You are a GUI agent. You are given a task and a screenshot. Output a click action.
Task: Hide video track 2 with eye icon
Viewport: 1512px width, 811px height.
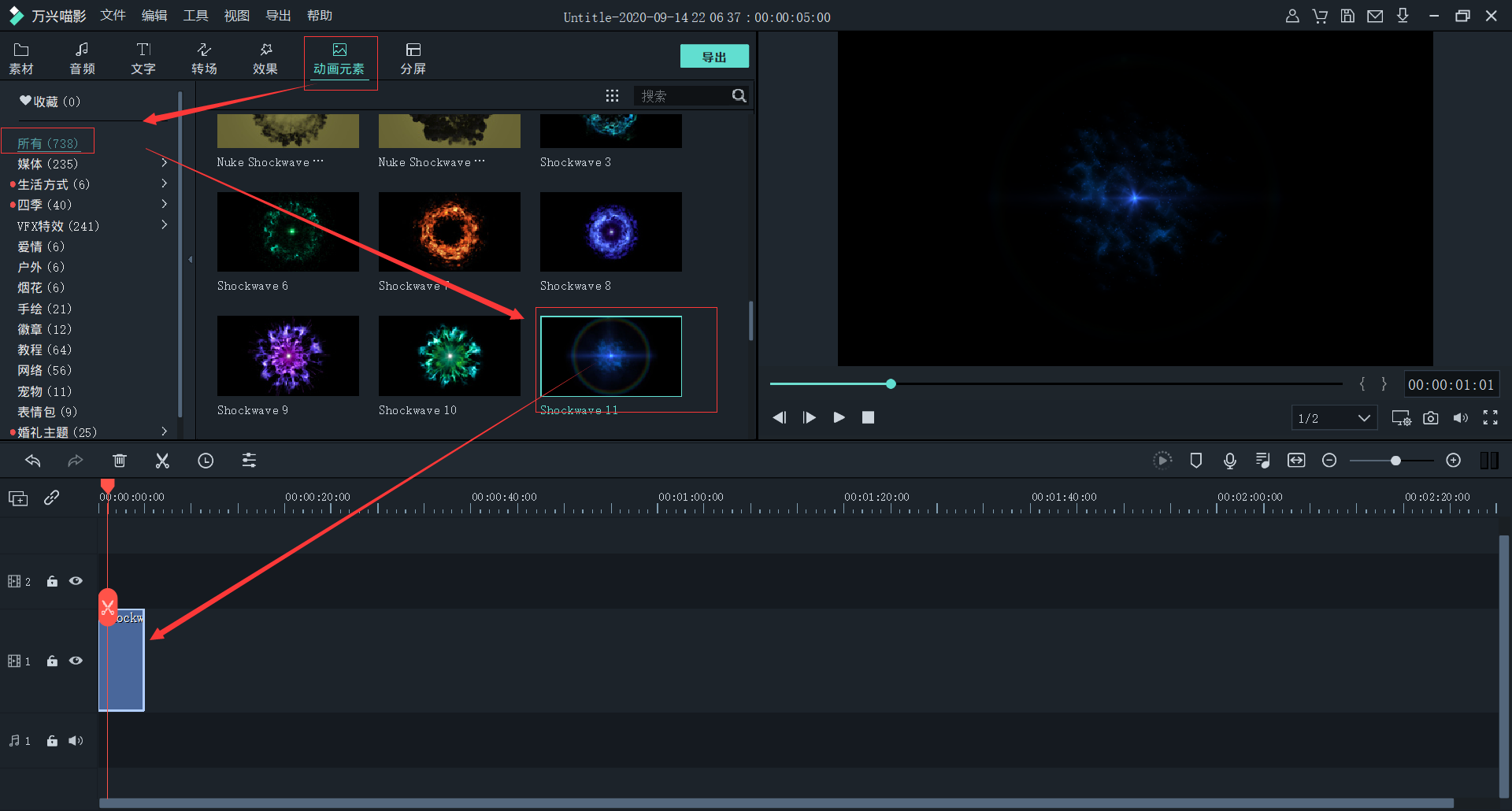click(x=76, y=581)
